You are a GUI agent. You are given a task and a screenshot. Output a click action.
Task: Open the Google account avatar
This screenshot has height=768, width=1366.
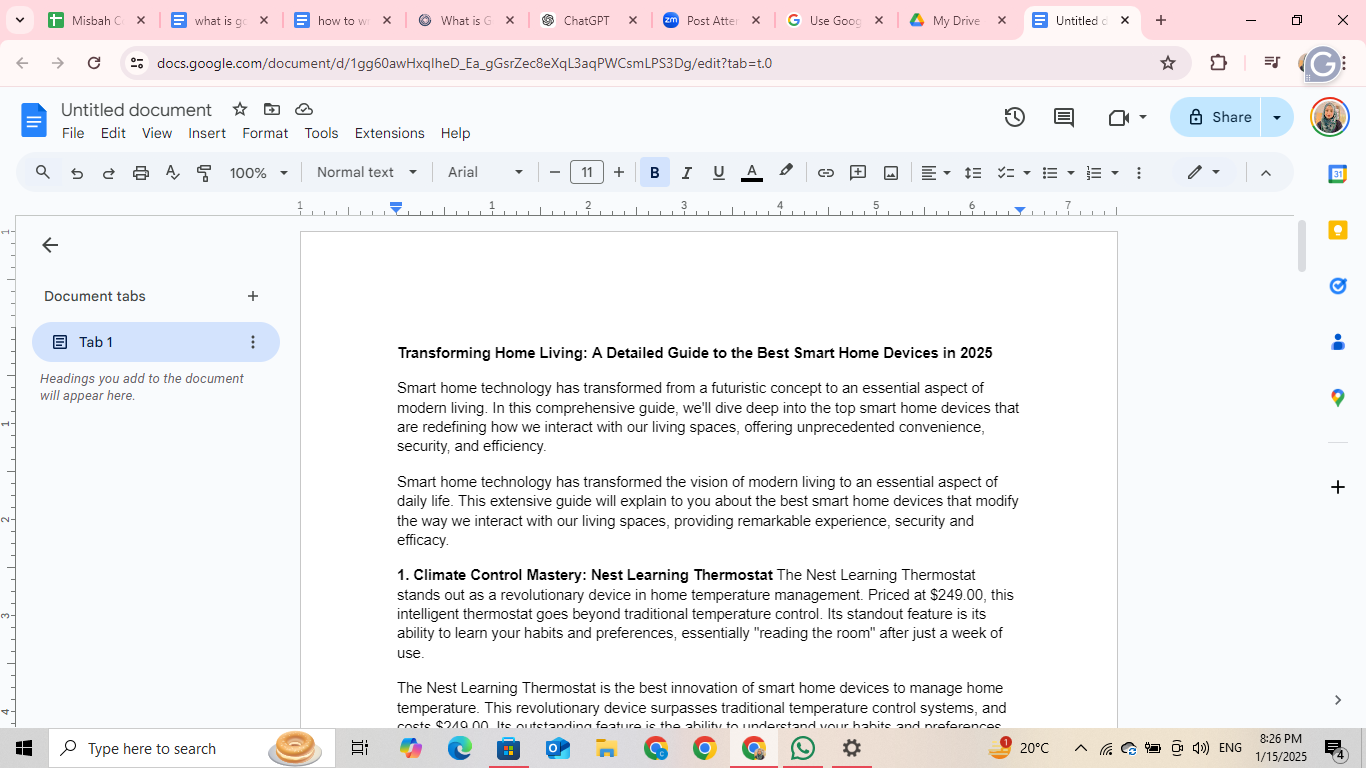tap(1329, 117)
